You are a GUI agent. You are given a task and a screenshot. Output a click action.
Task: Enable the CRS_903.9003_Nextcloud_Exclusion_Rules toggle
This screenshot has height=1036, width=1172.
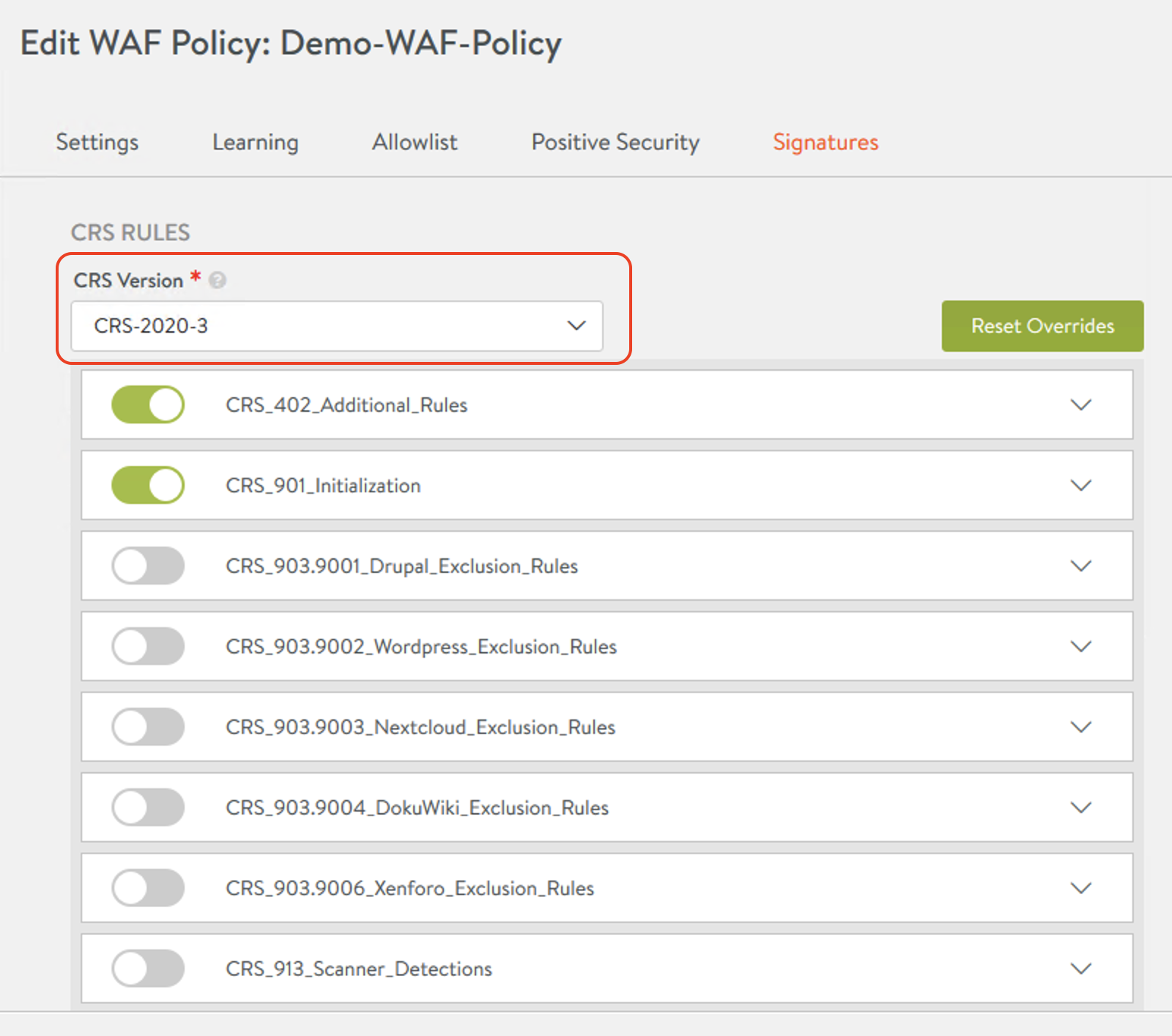[148, 727]
